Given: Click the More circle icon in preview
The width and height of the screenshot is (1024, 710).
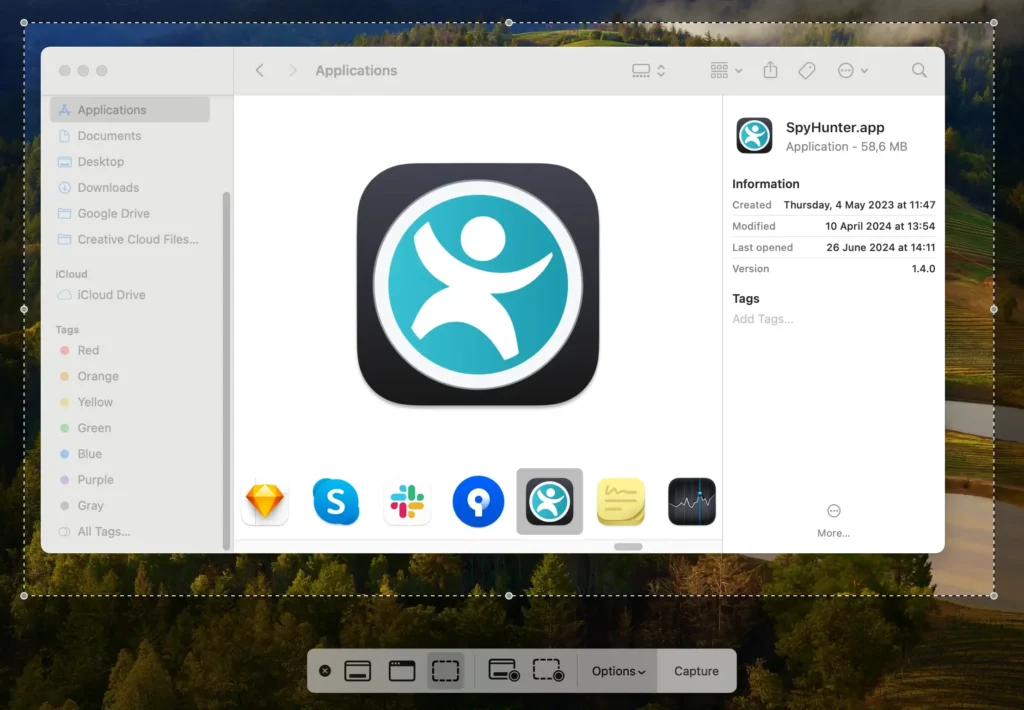Looking at the screenshot, I should tap(833, 511).
